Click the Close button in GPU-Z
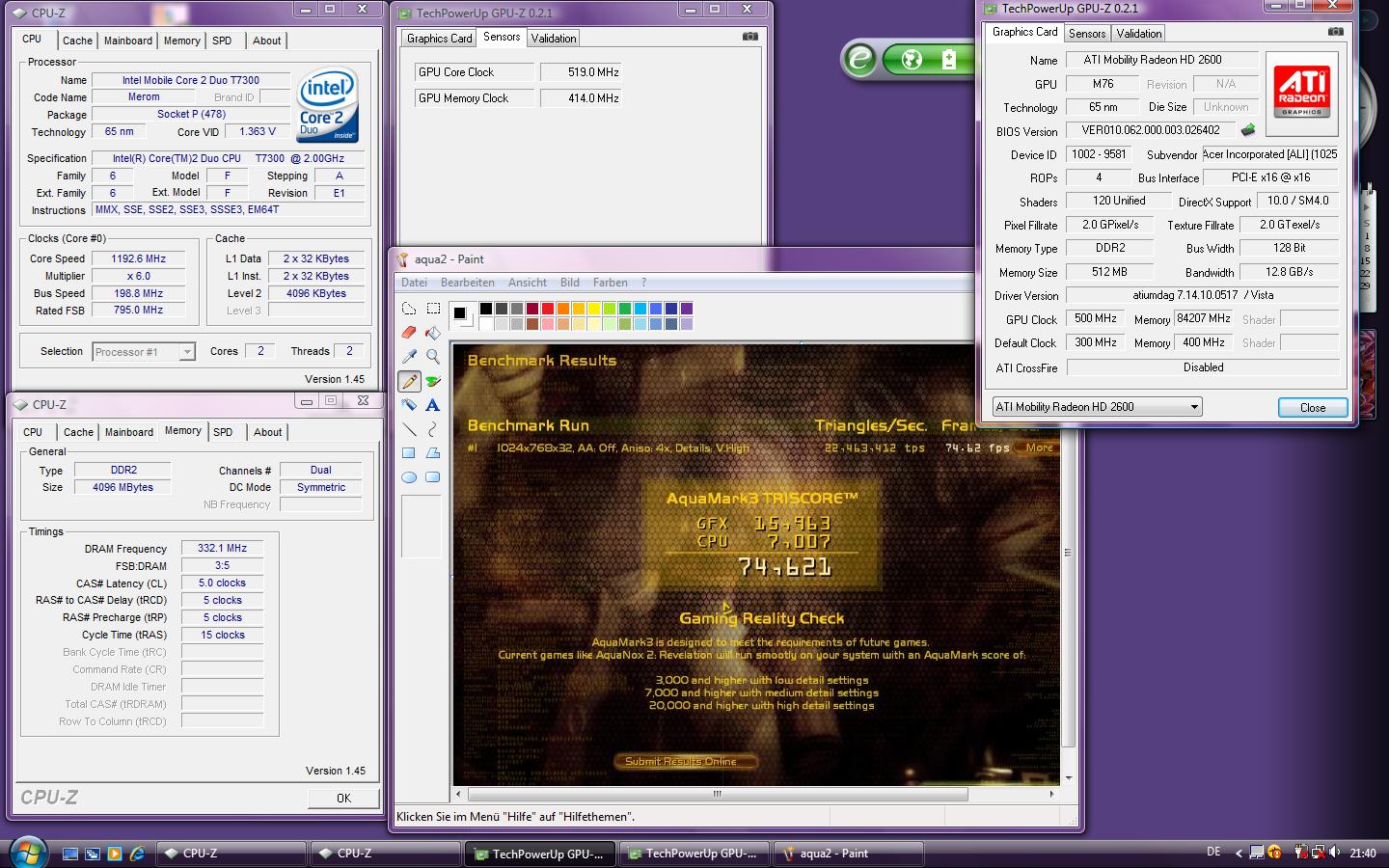Viewport: 1389px width, 868px height. [x=1313, y=407]
